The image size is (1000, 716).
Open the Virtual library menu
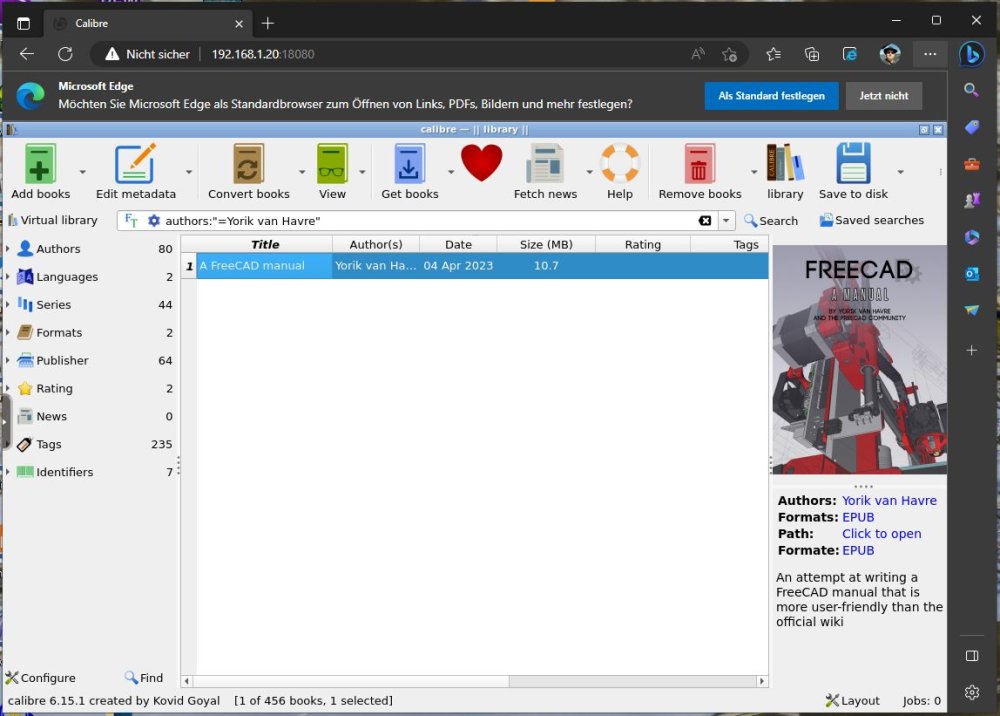point(53,220)
